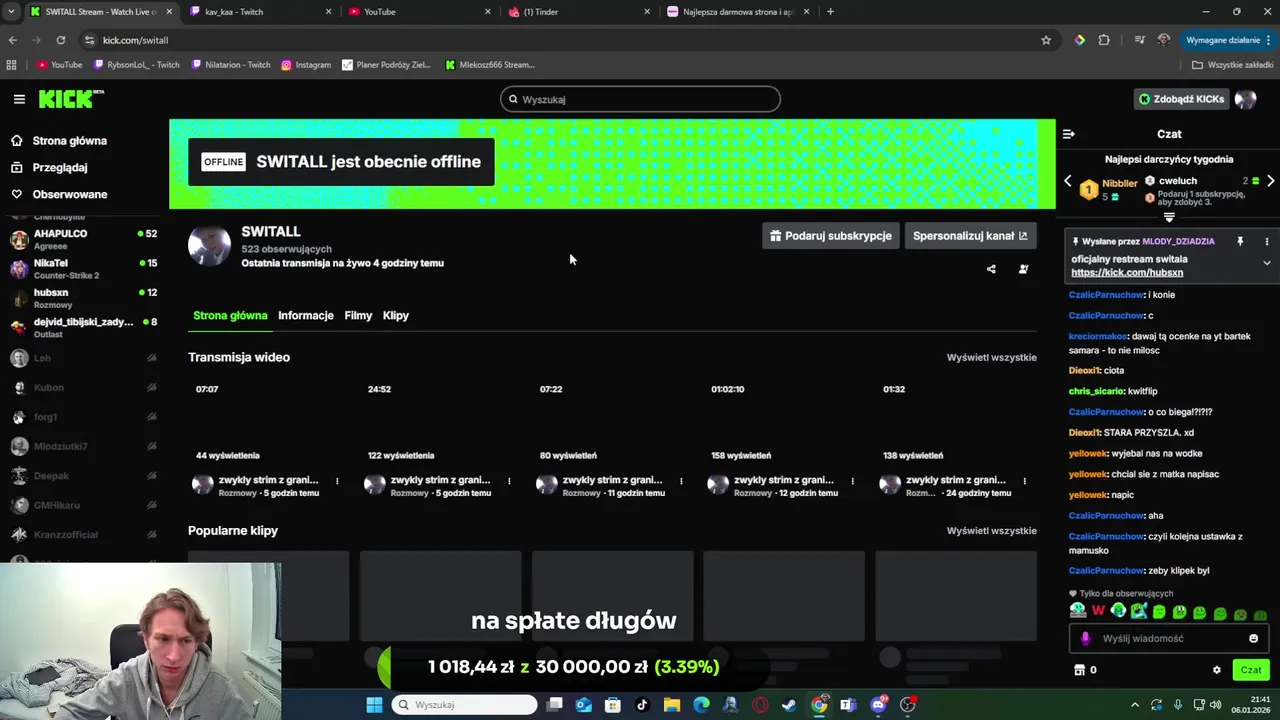The height and width of the screenshot is (720, 1280).
Task: Reload the Kick page
Action: [x=61, y=40]
